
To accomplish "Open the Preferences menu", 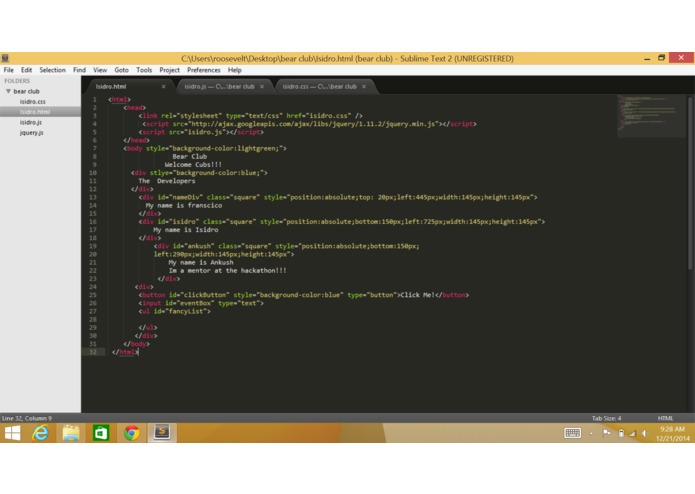I will [x=203, y=70].
